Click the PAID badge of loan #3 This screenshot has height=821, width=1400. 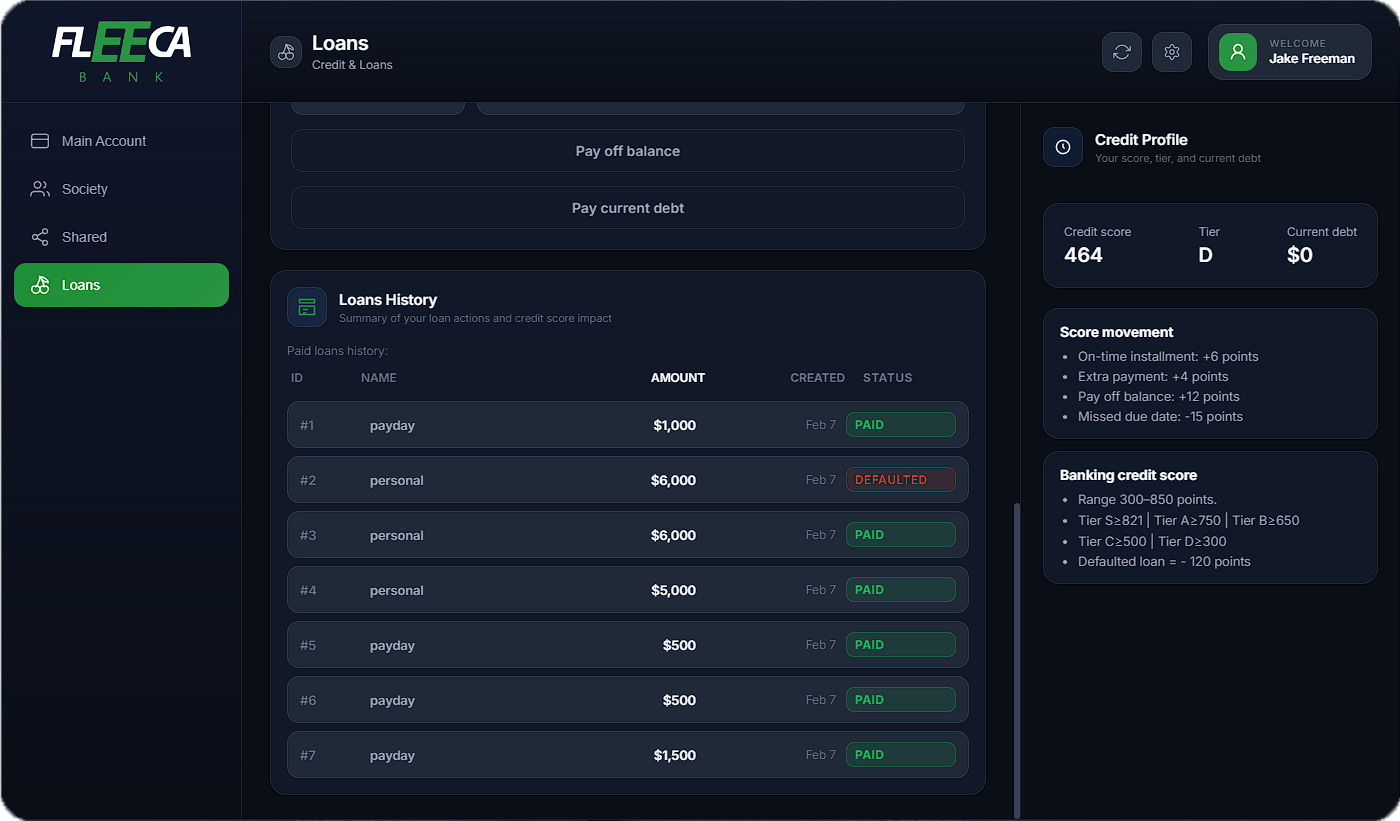coord(901,535)
